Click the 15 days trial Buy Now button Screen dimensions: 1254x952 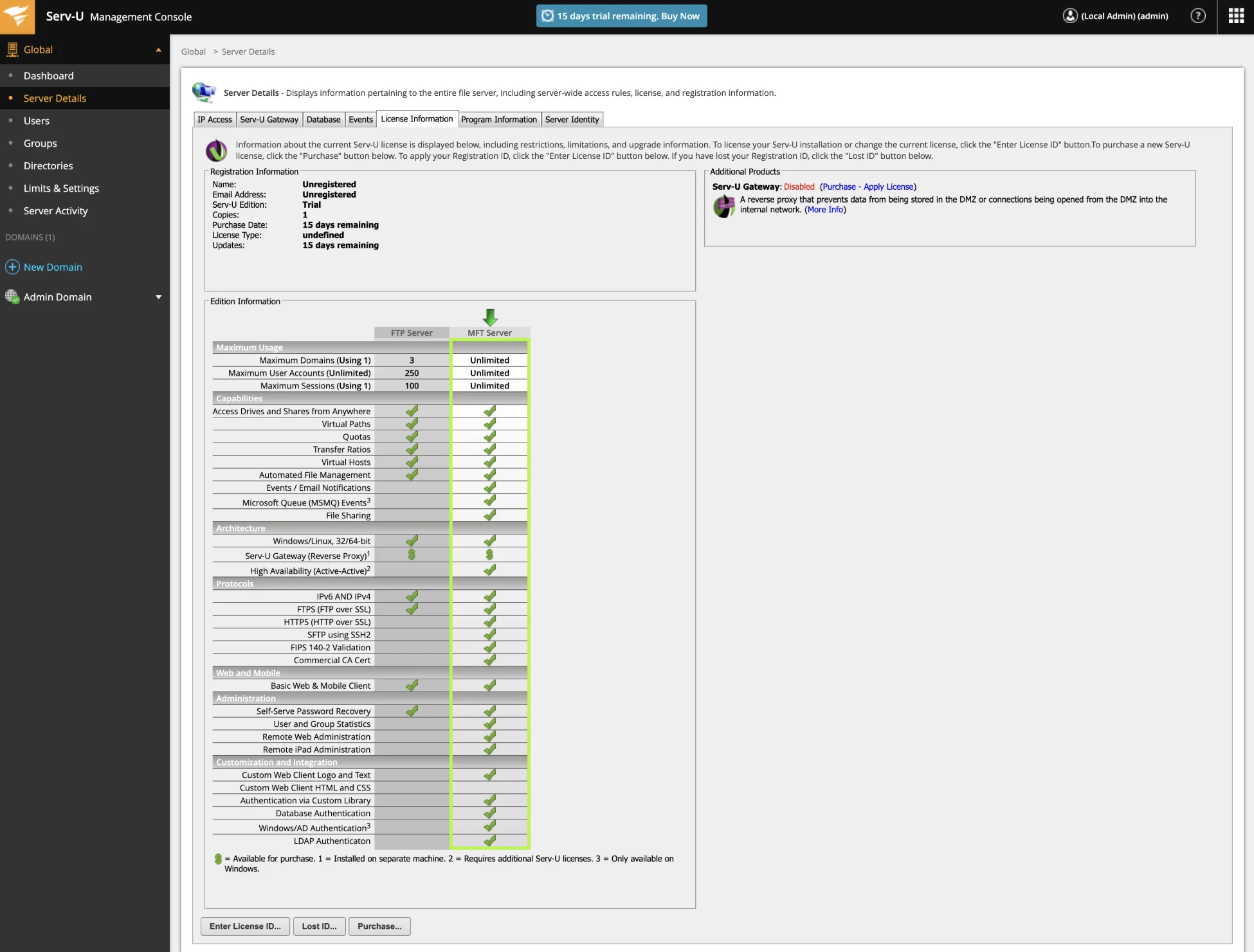(x=621, y=16)
